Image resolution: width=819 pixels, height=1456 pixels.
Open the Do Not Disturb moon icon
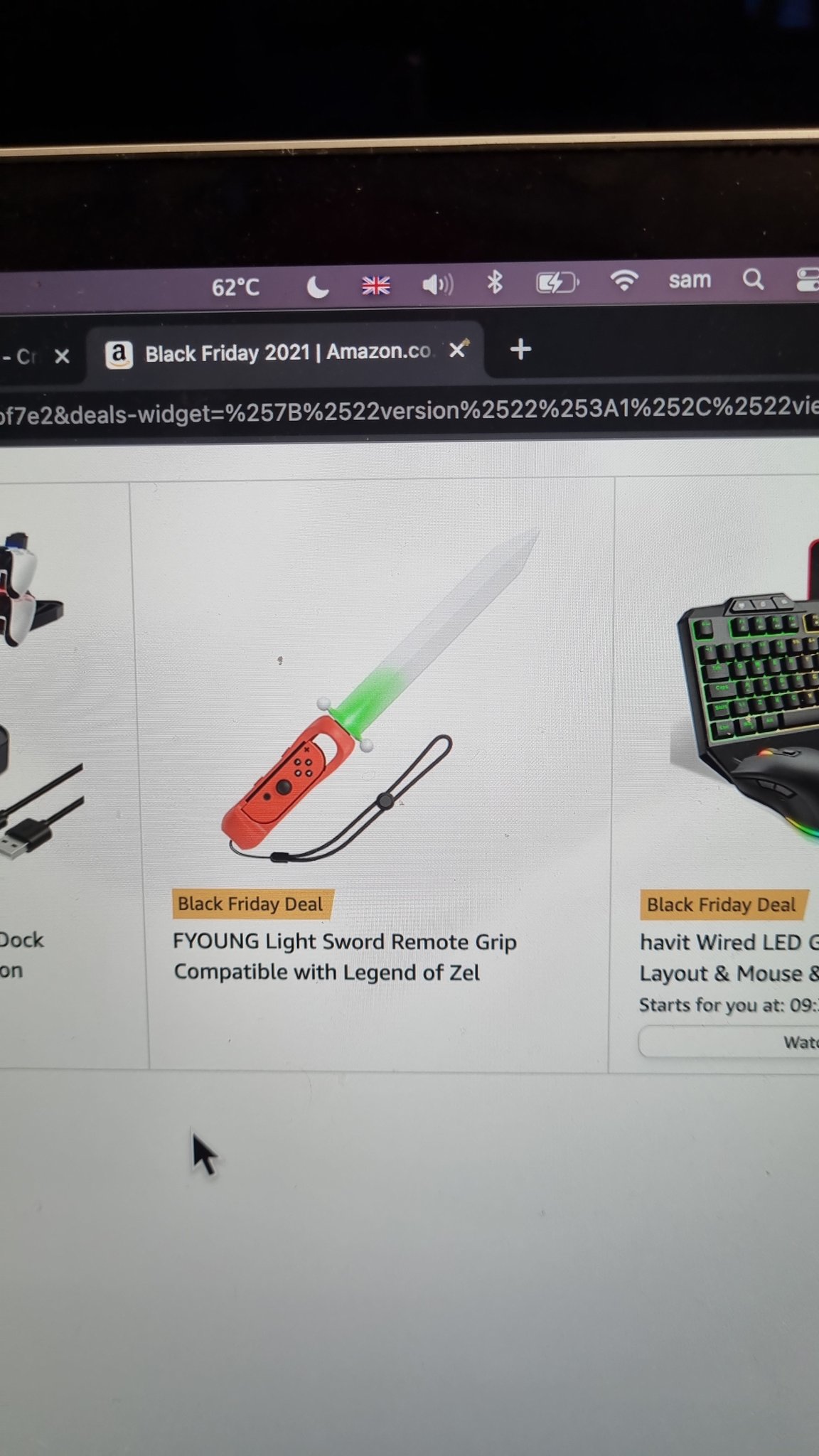pos(317,287)
